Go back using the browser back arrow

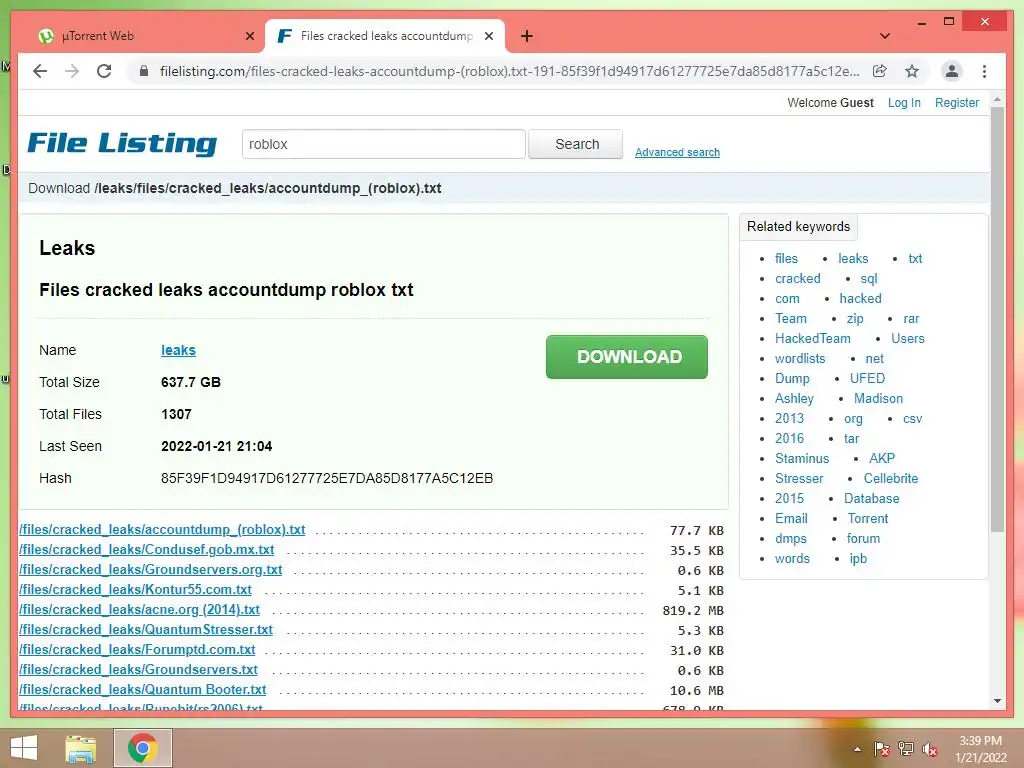pos(40,71)
